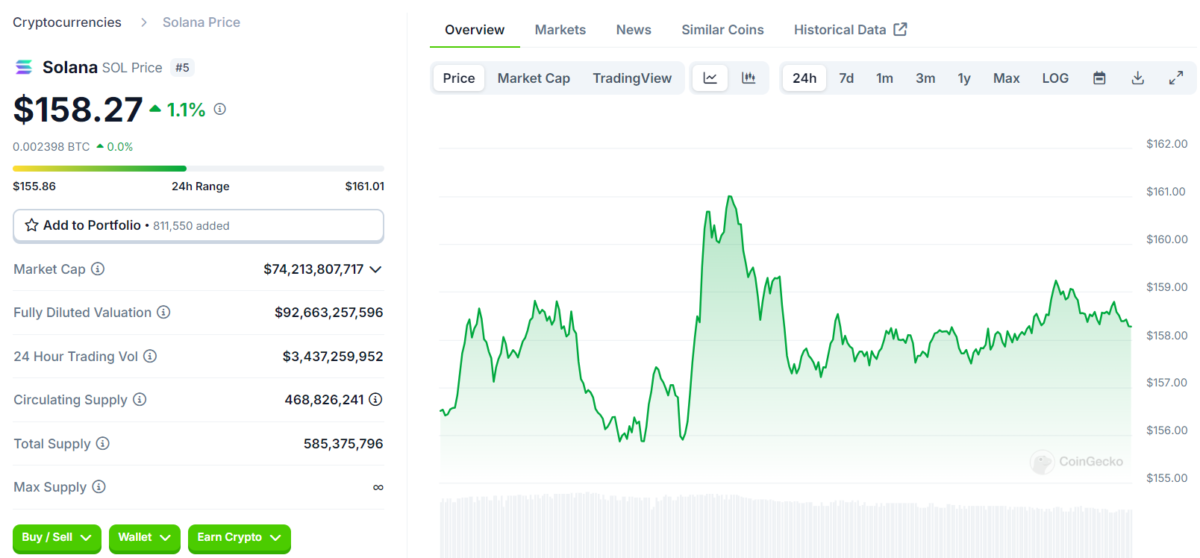Select the Max time range
This screenshot has width=1200, height=558.
pos(1006,78)
